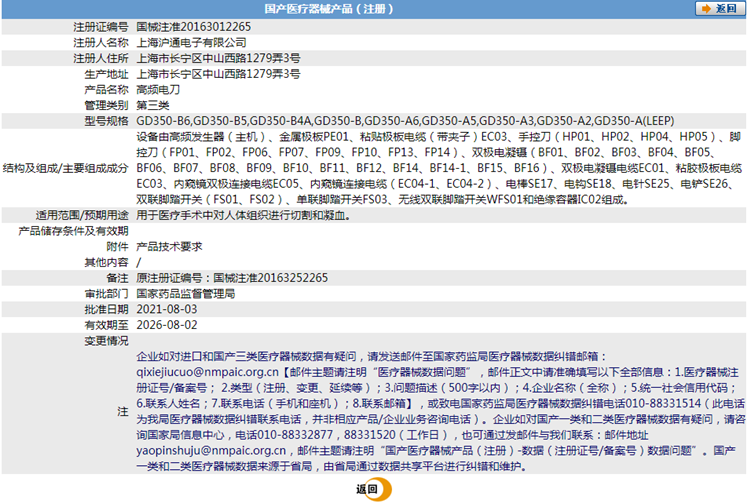Viewport: 750px width, 503px height.
Task: Click the 返回 button at top right
Action: click(x=720, y=9)
